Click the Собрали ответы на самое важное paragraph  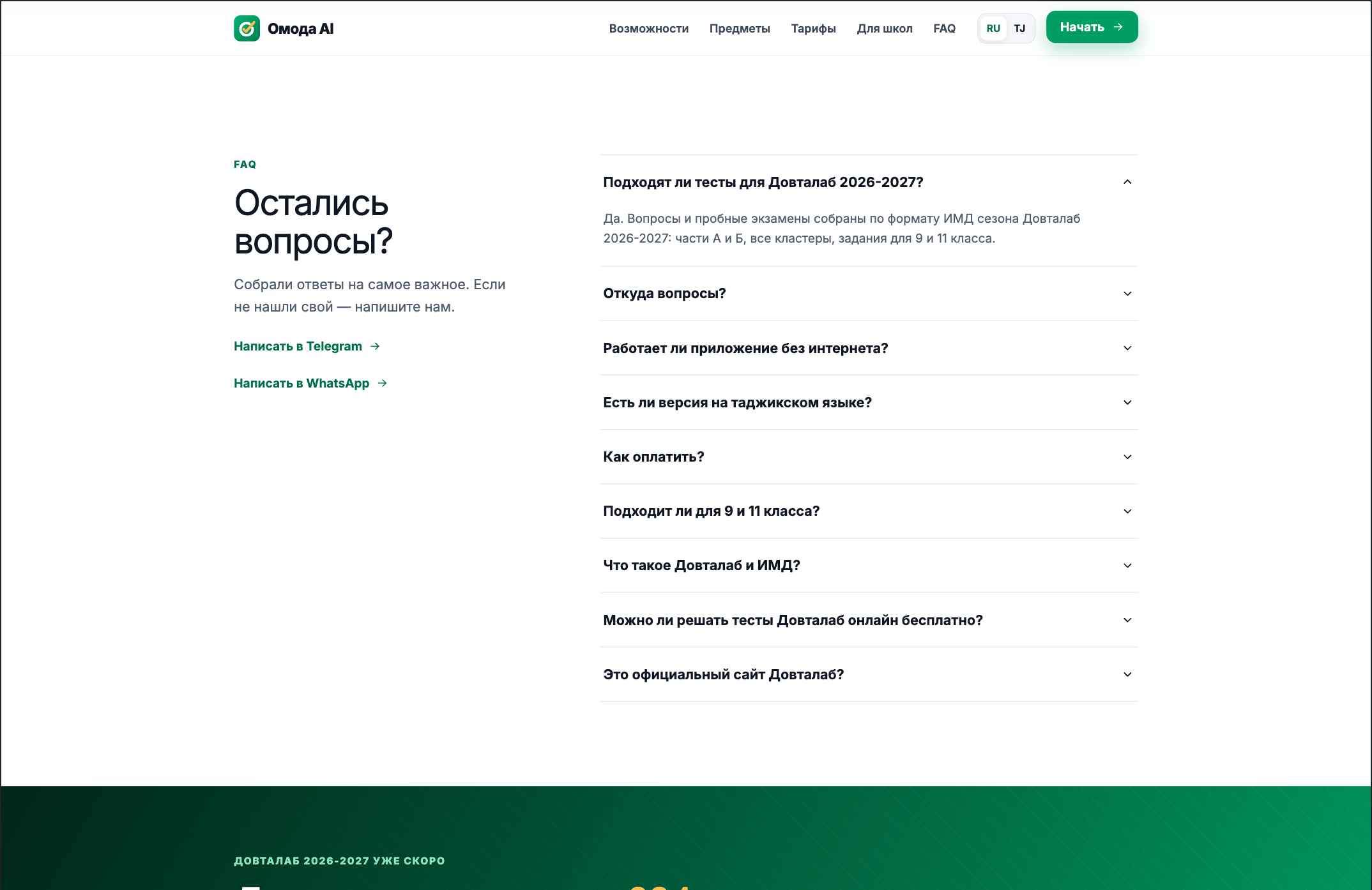click(x=369, y=296)
